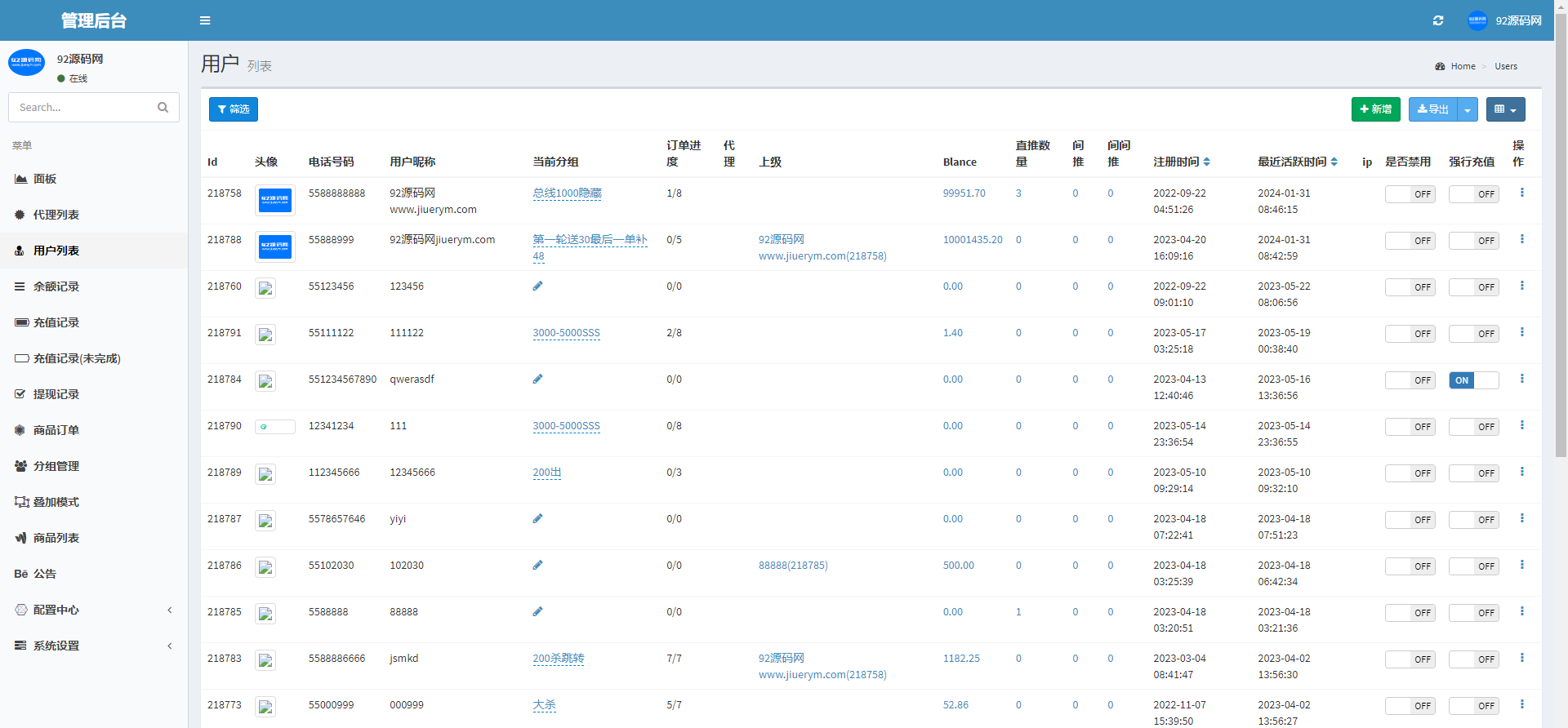The width and height of the screenshot is (1568, 728).
Task: Open actions menu dots for user 218784
Action: tap(1521, 379)
